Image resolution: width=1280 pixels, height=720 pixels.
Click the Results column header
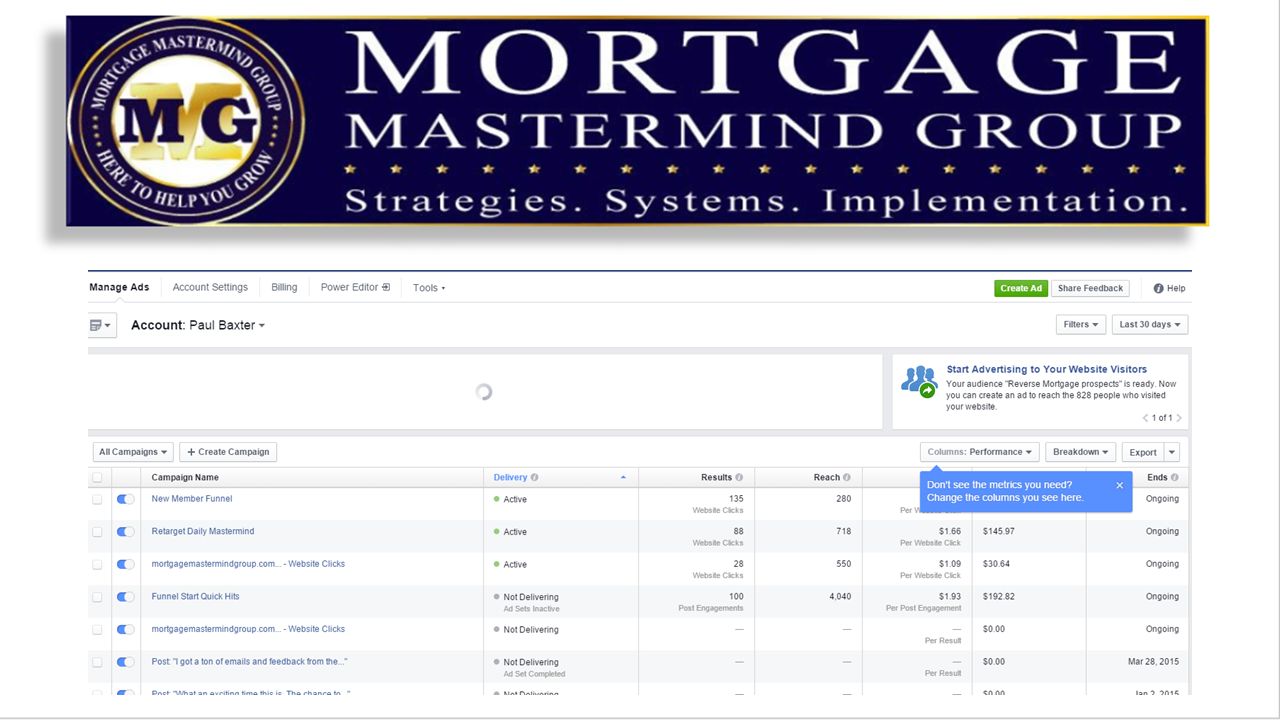click(716, 478)
